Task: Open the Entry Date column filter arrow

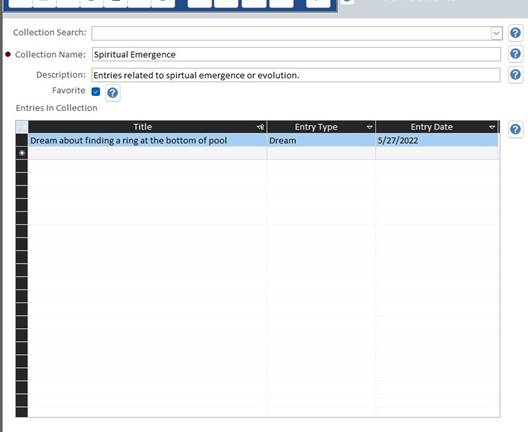Action: point(492,127)
